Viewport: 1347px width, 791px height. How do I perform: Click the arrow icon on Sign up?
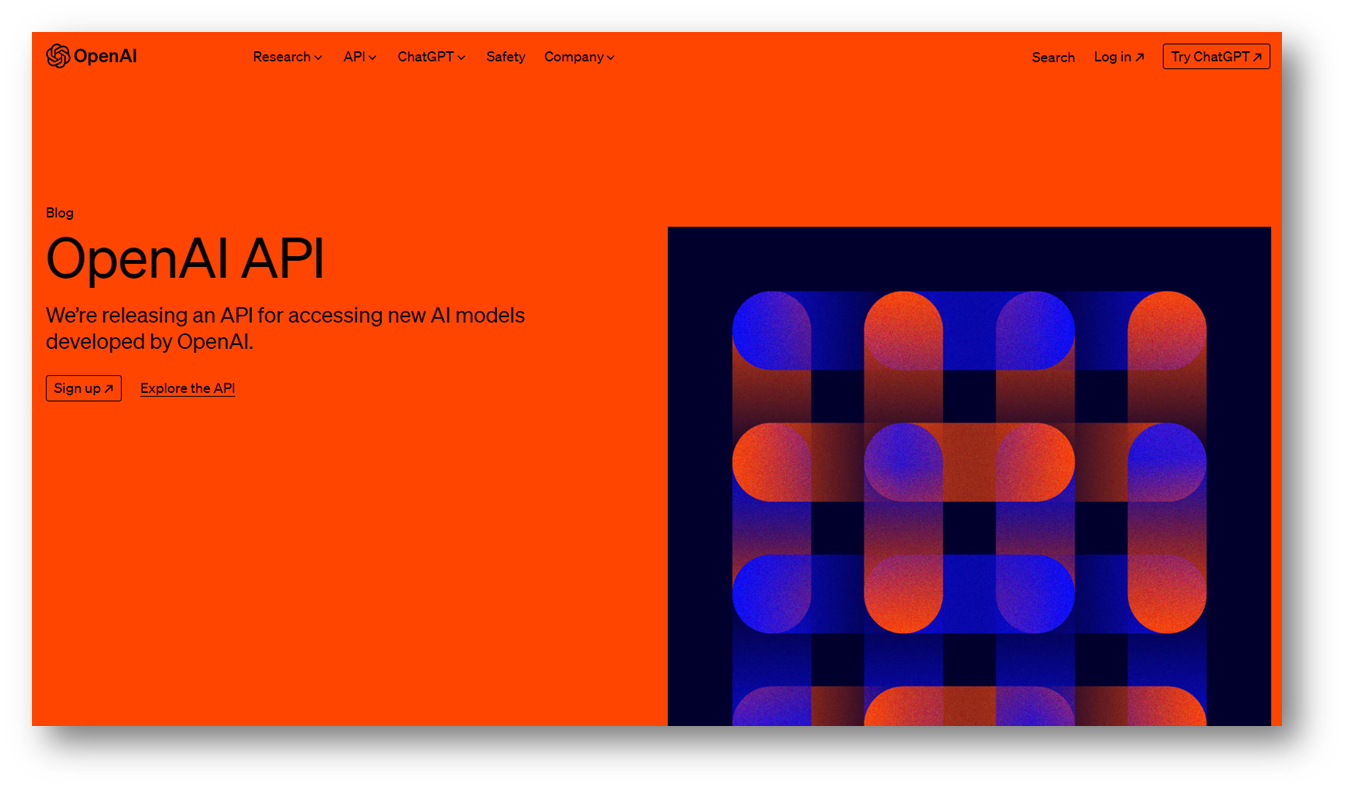coord(109,389)
